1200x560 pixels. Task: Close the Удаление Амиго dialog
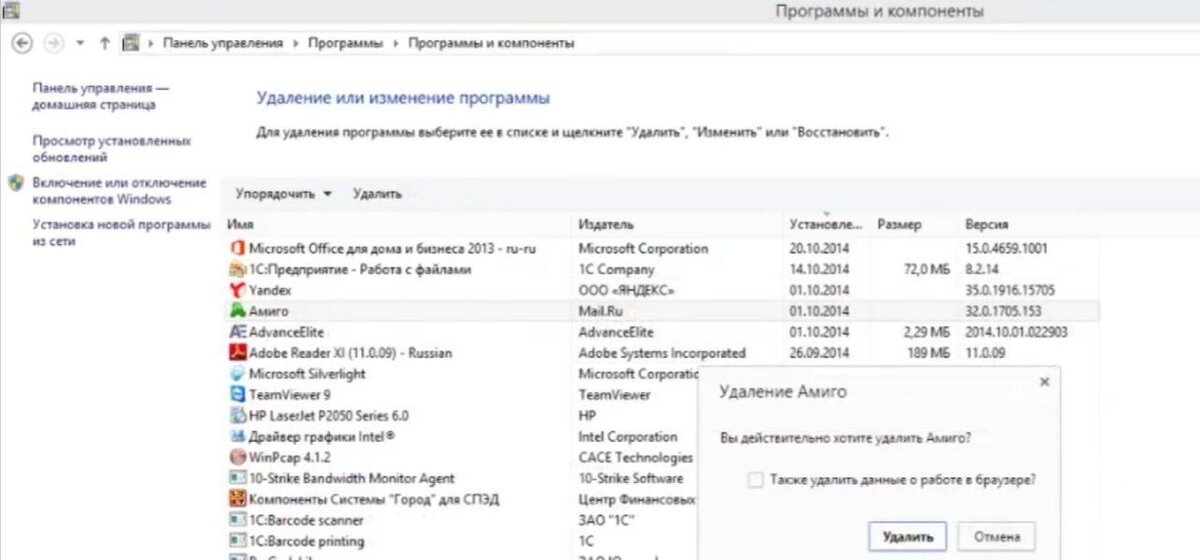(x=1044, y=382)
